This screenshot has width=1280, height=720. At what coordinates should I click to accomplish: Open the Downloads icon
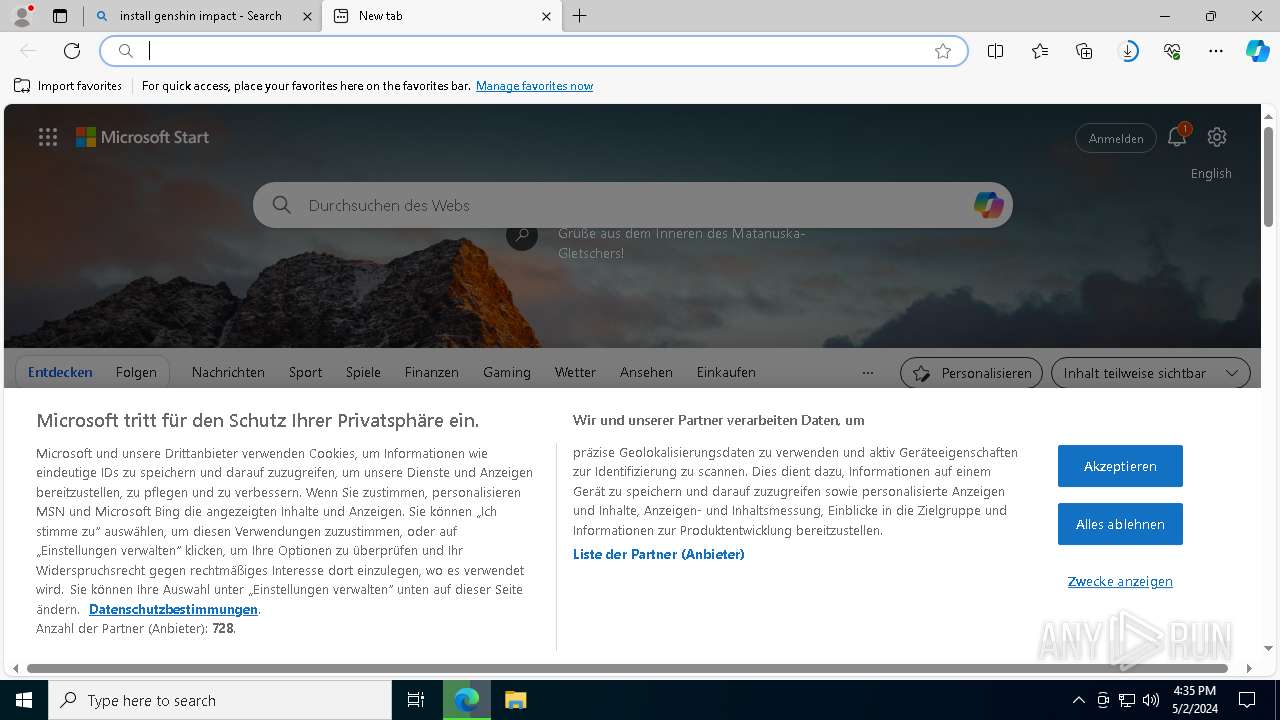click(x=1128, y=51)
